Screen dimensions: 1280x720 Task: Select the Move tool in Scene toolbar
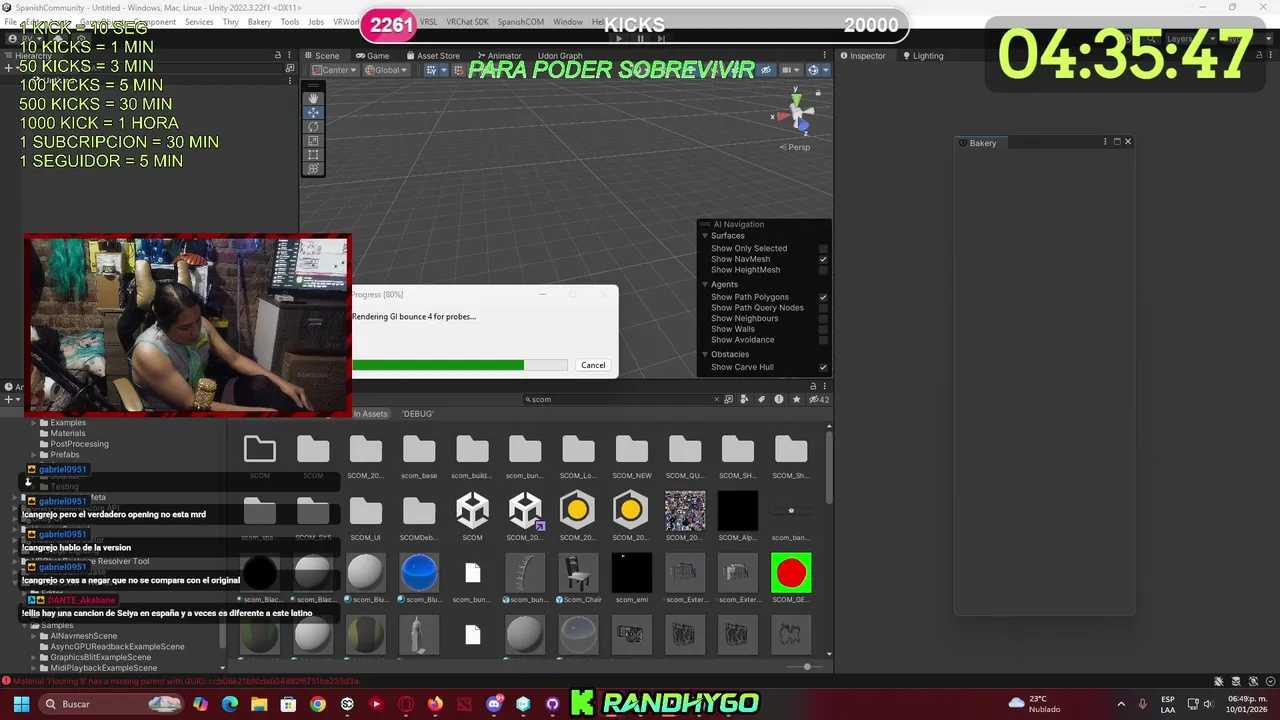[313, 112]
